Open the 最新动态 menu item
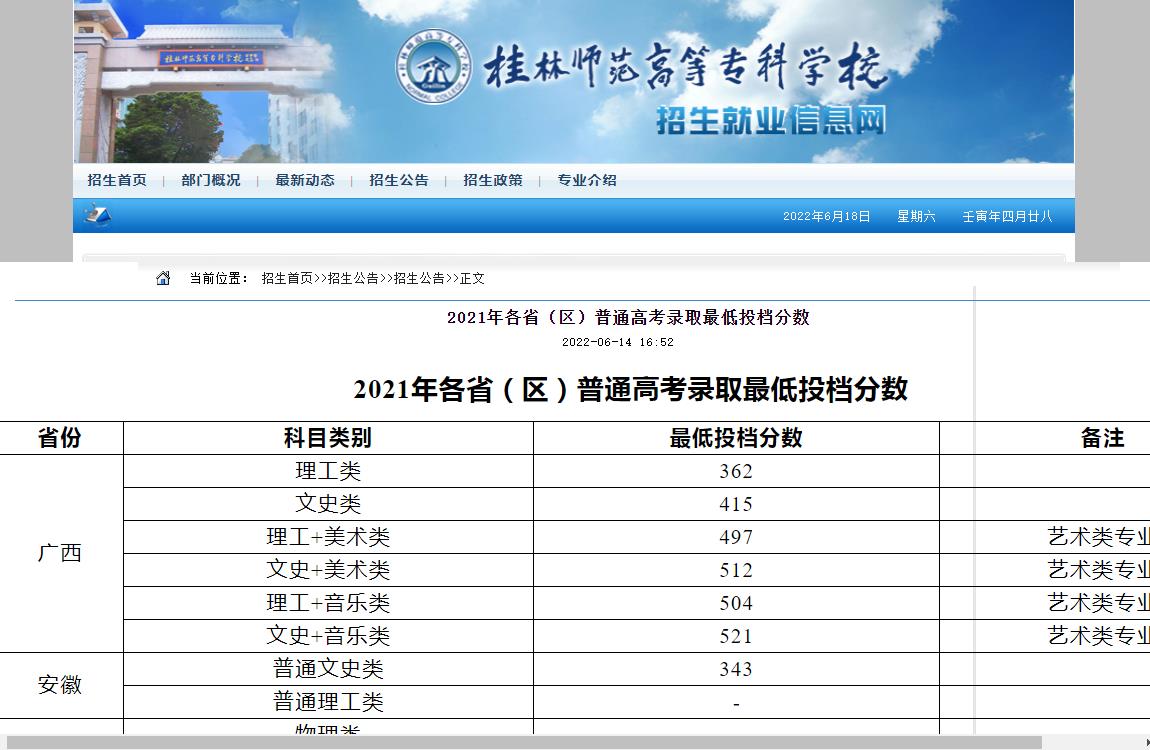 [x=304, y=180]
